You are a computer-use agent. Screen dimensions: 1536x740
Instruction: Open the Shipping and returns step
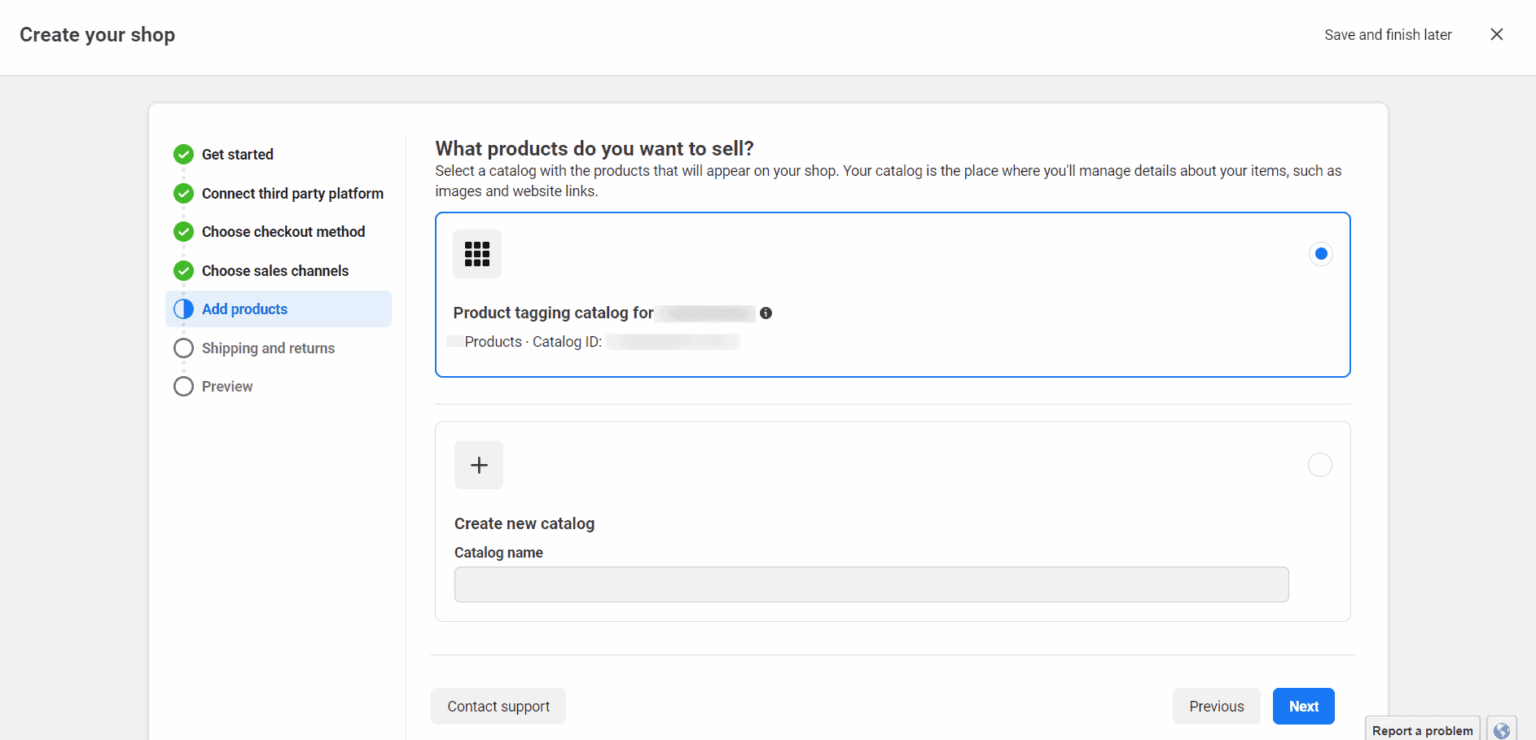pyautogui.click(x=268, y=347)
